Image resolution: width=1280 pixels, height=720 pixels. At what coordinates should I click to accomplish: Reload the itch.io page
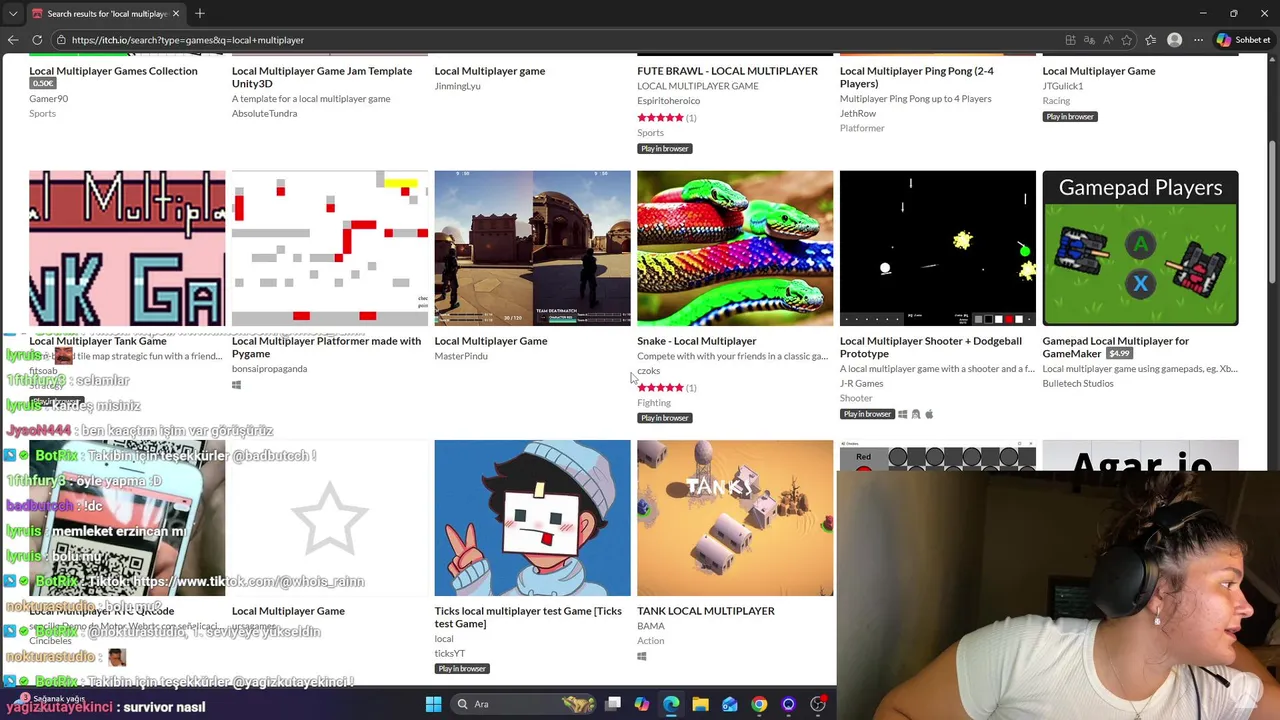coord(37,40)
